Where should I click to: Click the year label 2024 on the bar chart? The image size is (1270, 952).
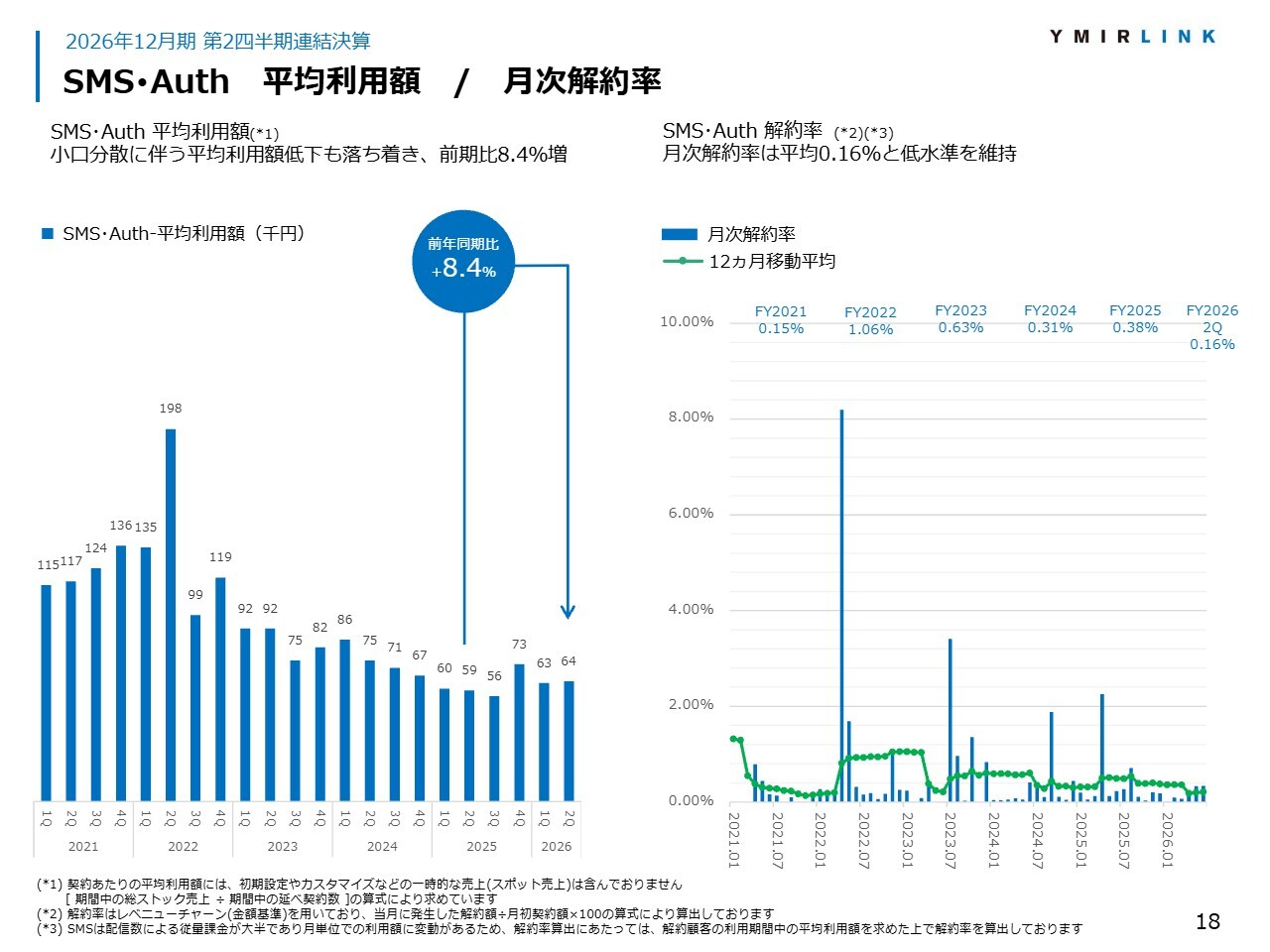pos(382,847)
